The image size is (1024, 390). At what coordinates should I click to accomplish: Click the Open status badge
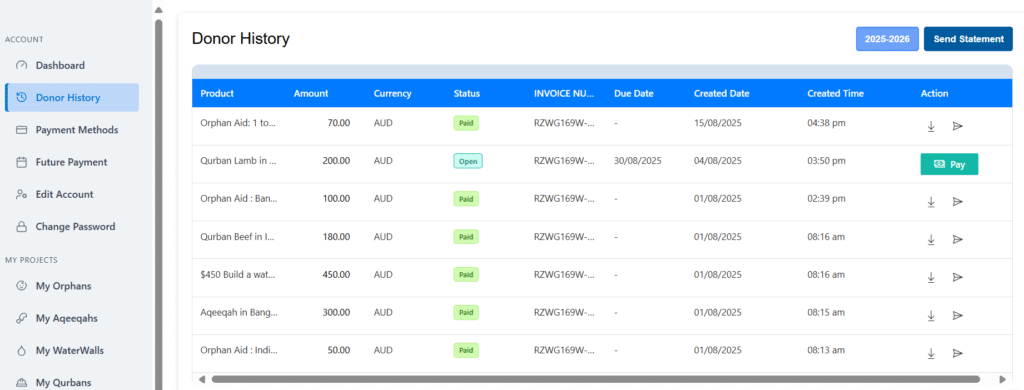(468, 161)
